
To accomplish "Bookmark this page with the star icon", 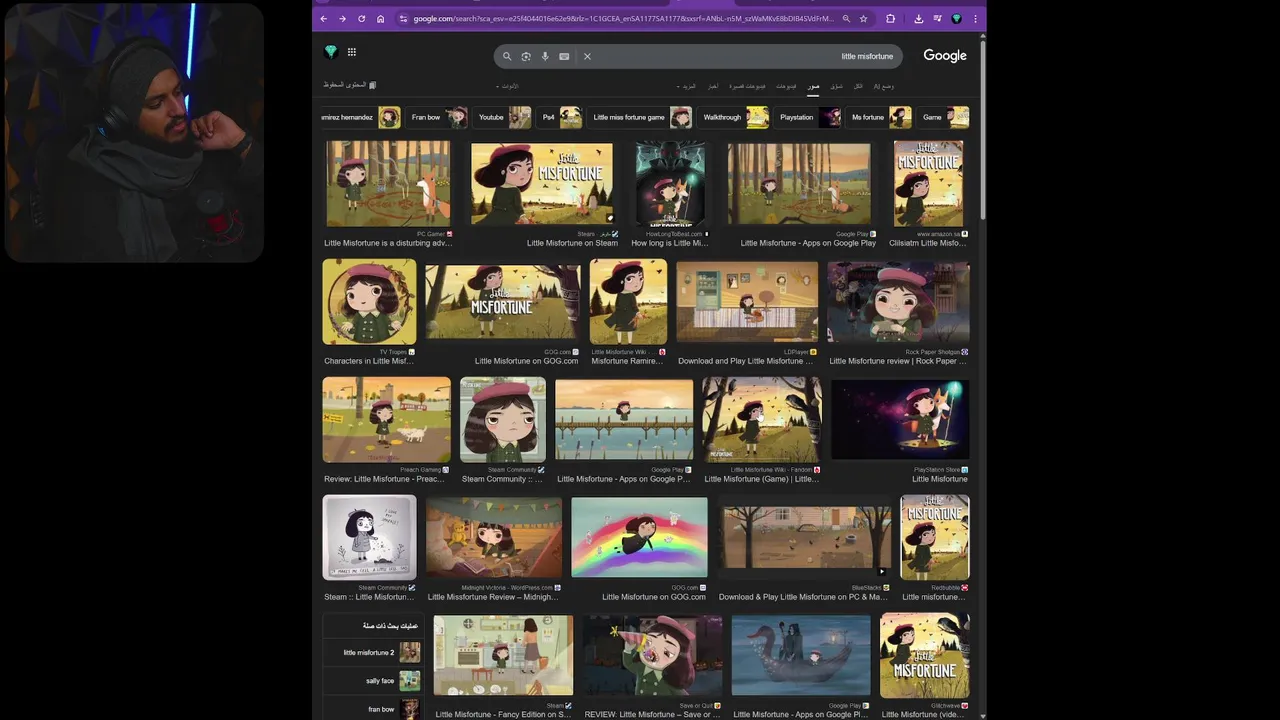I will (x=863, y=18).
